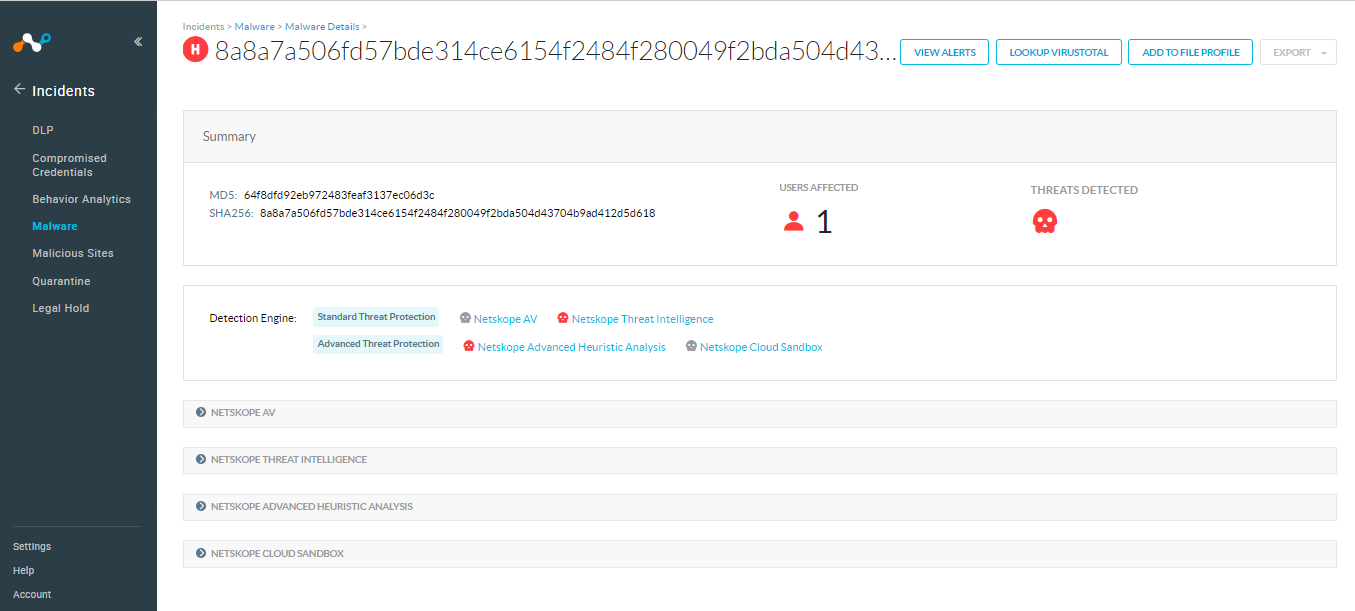Viewport: 1355px width, 611px height.
Task: Click the Threats Detected skull icon
Action: [1045, 221]
